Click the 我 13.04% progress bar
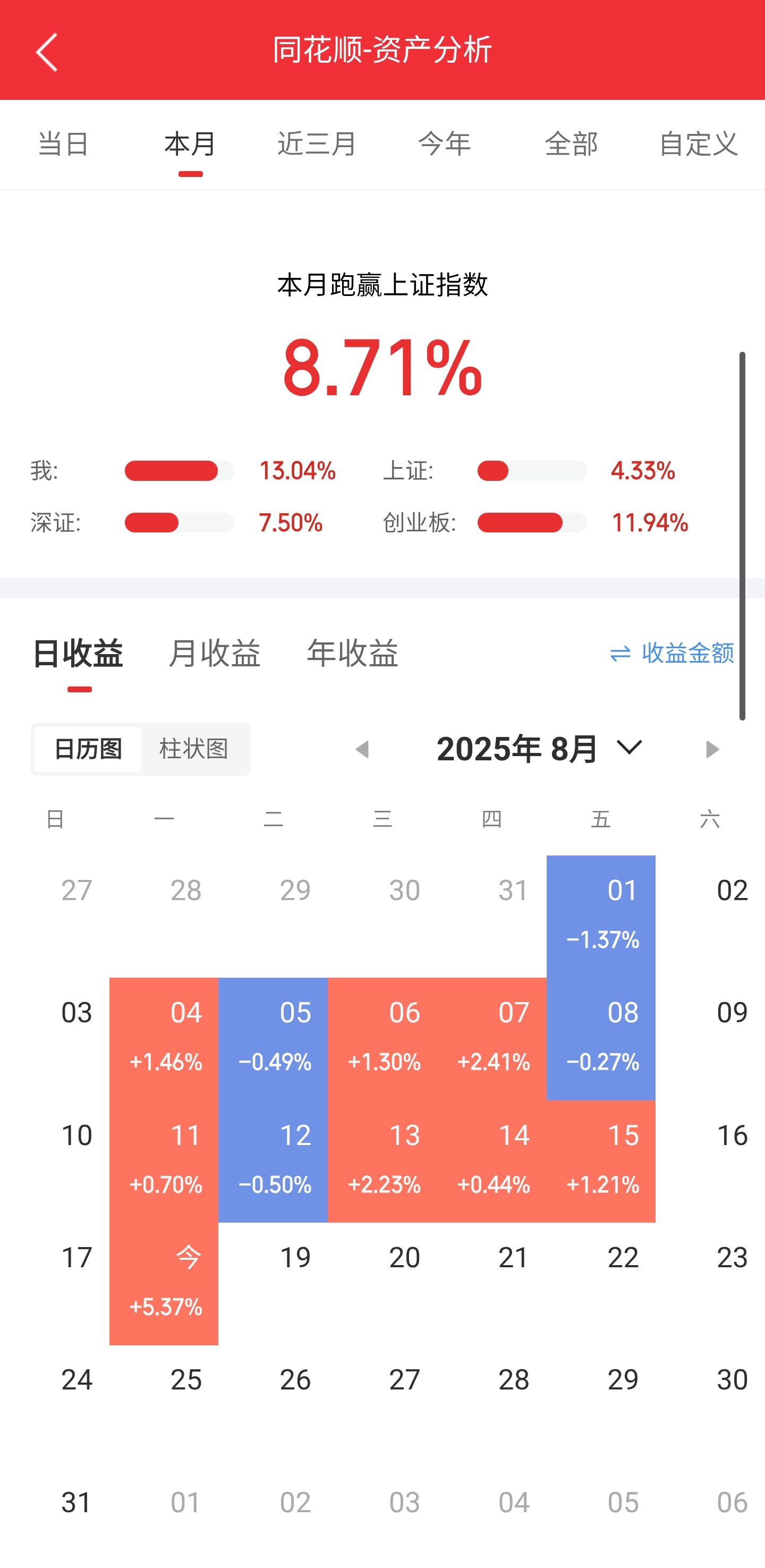Screen dimensions: 765x1568 pyautogui.click(x=179, y=471)
